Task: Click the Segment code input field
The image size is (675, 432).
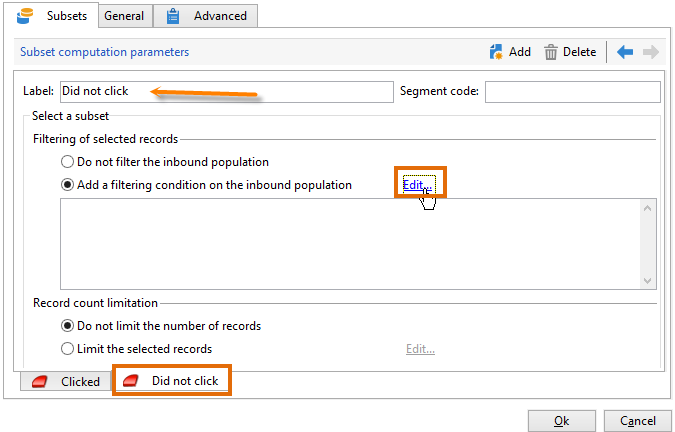Action: (x=572, y=92)
